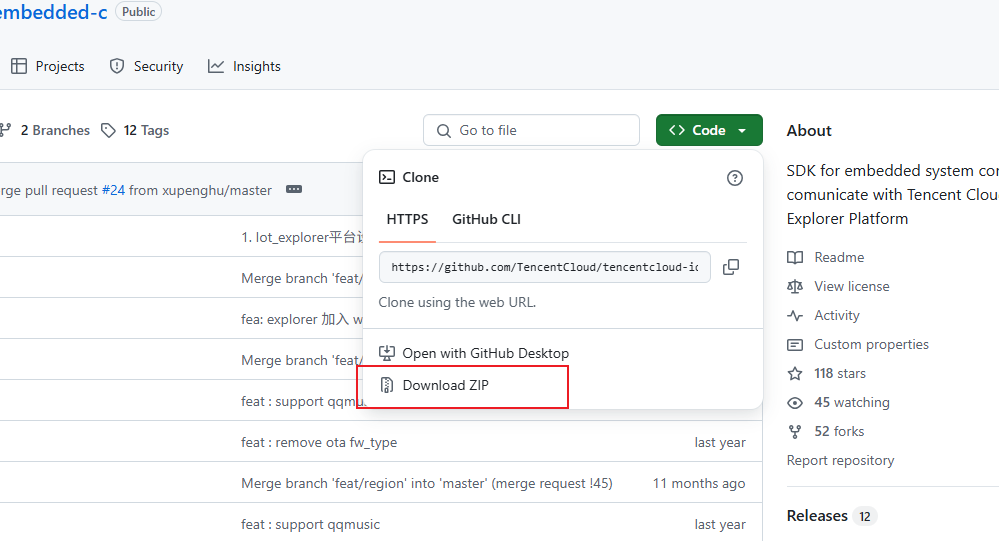
Task: View the 45 watching link
Action: coord(852,402)
